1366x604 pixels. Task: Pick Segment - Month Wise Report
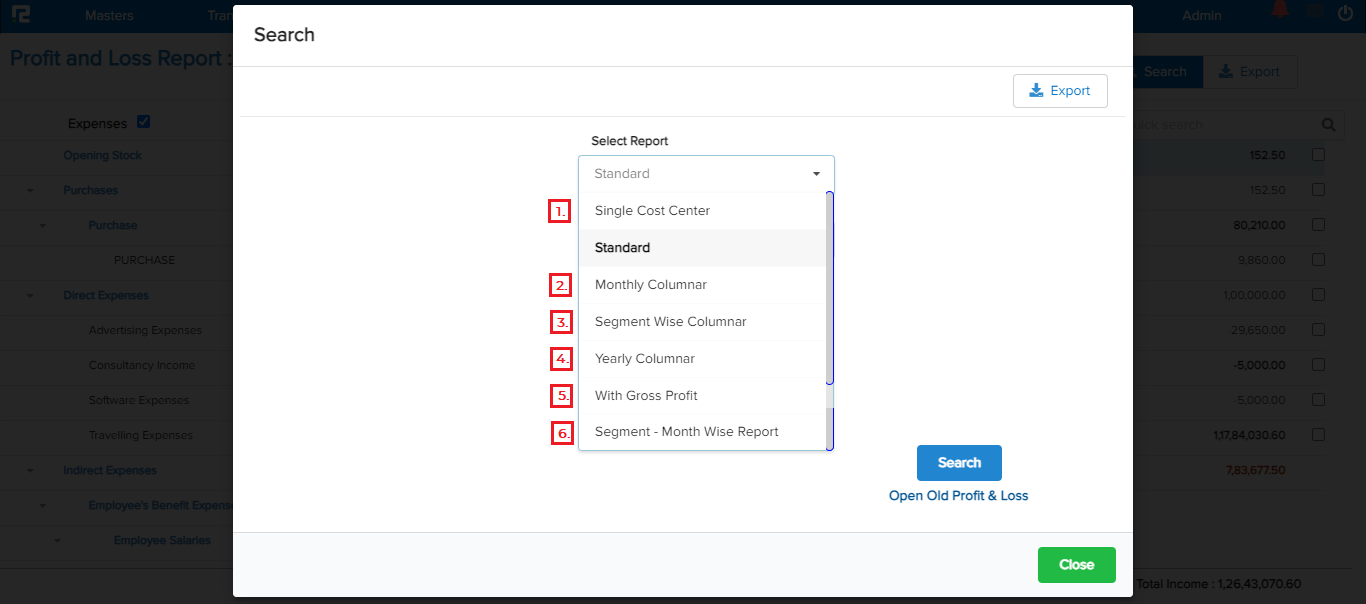[686, 432]
